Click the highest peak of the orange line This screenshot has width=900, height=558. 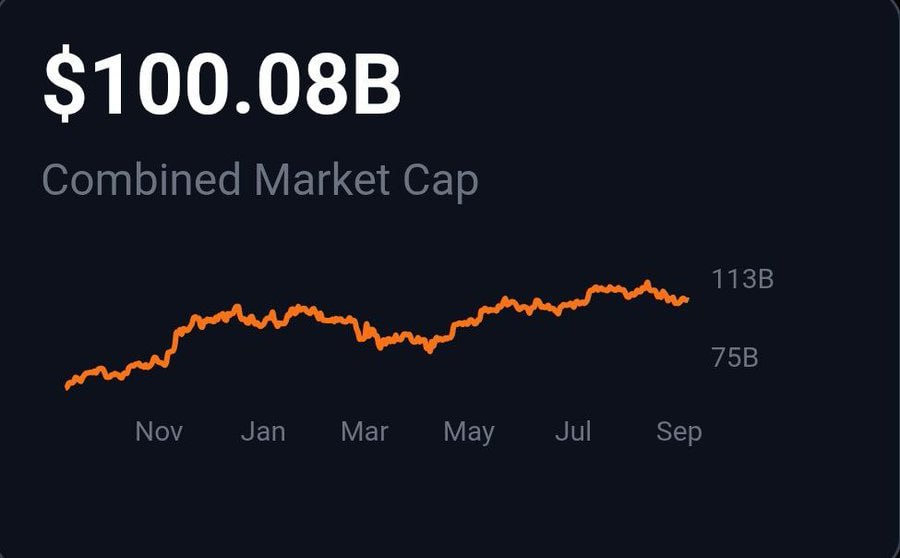click(x=647, y=283)
